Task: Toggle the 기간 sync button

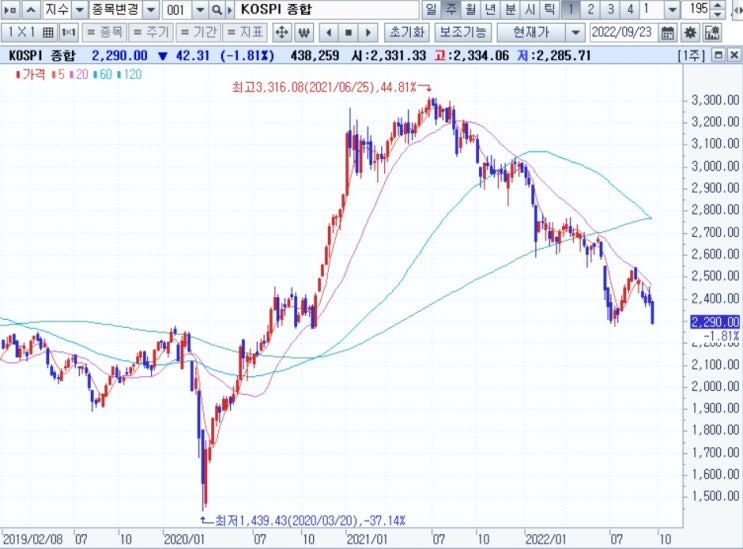Action: tap(198, 32)
